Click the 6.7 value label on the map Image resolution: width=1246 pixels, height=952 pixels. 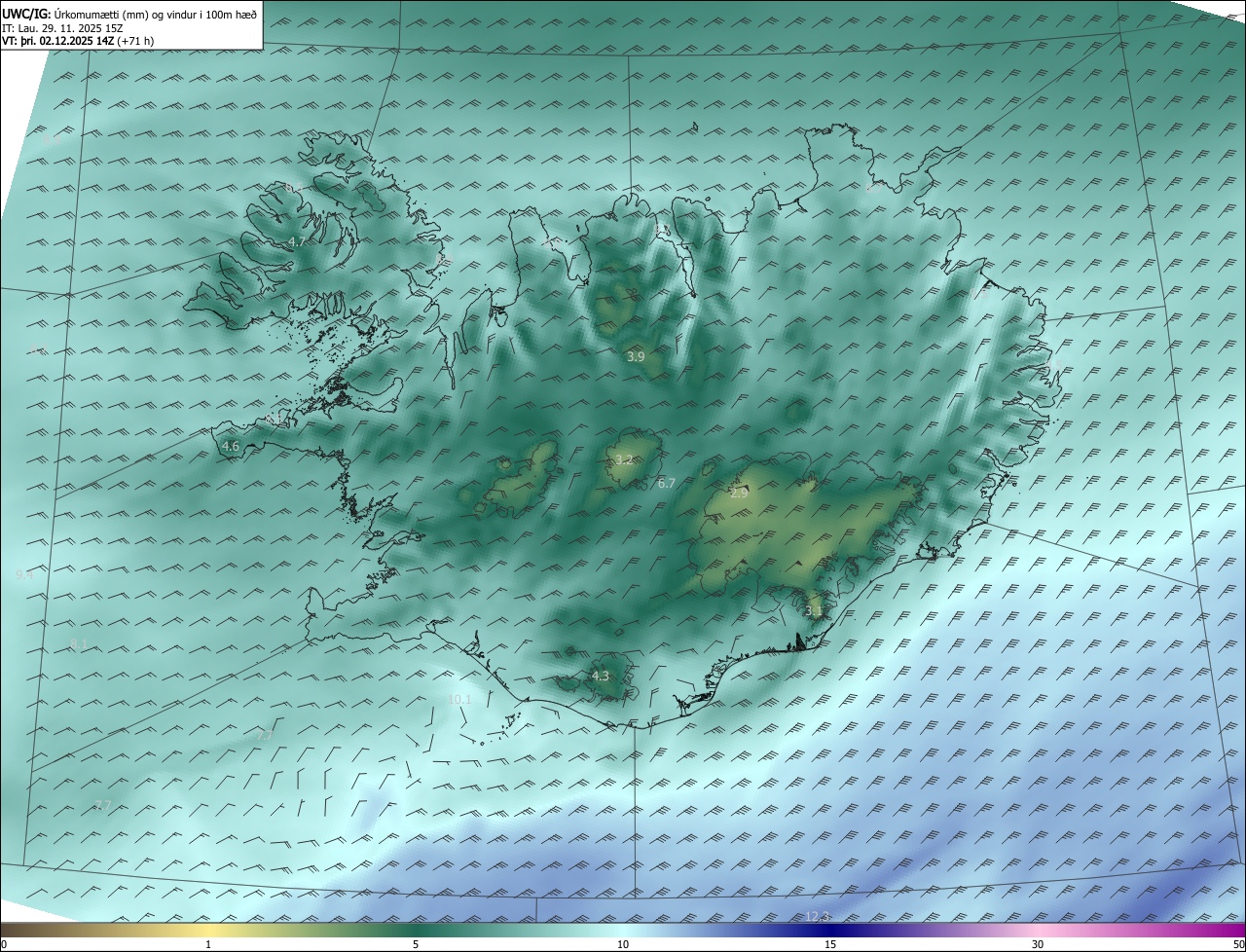tap(666, 483)
